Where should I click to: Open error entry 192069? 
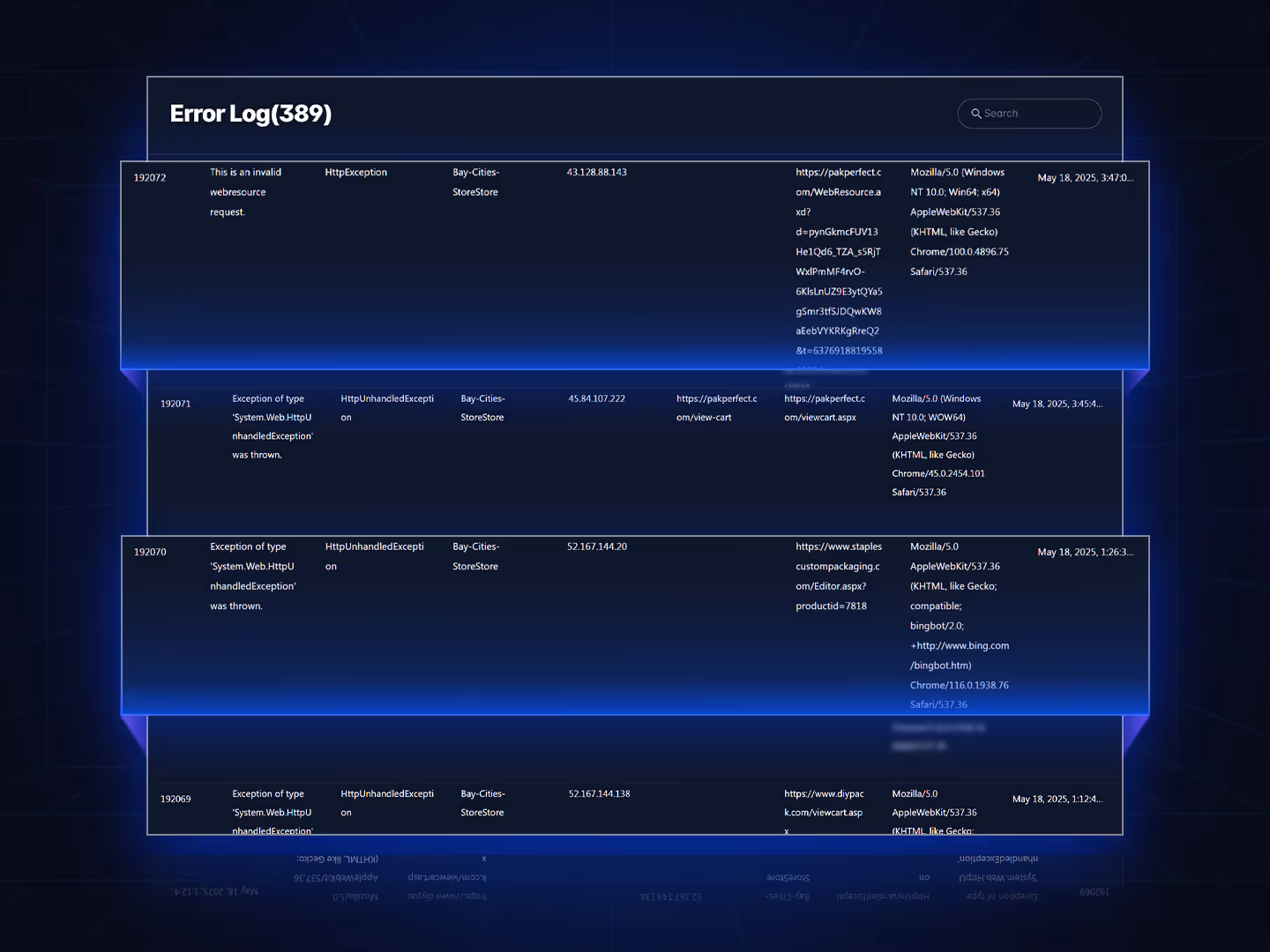point(176,799)
